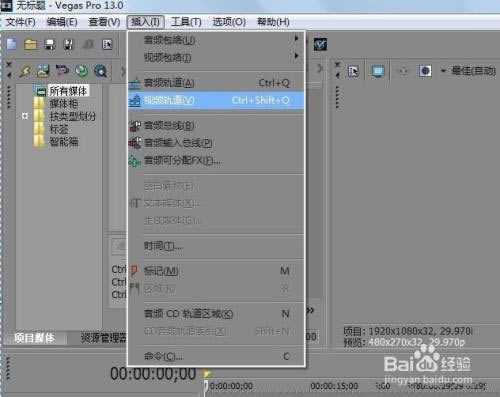Click the Properties icon in main toolbar
Image resolution: width=500 pixels, height=397 pixels.
click(x=107, y=44)
